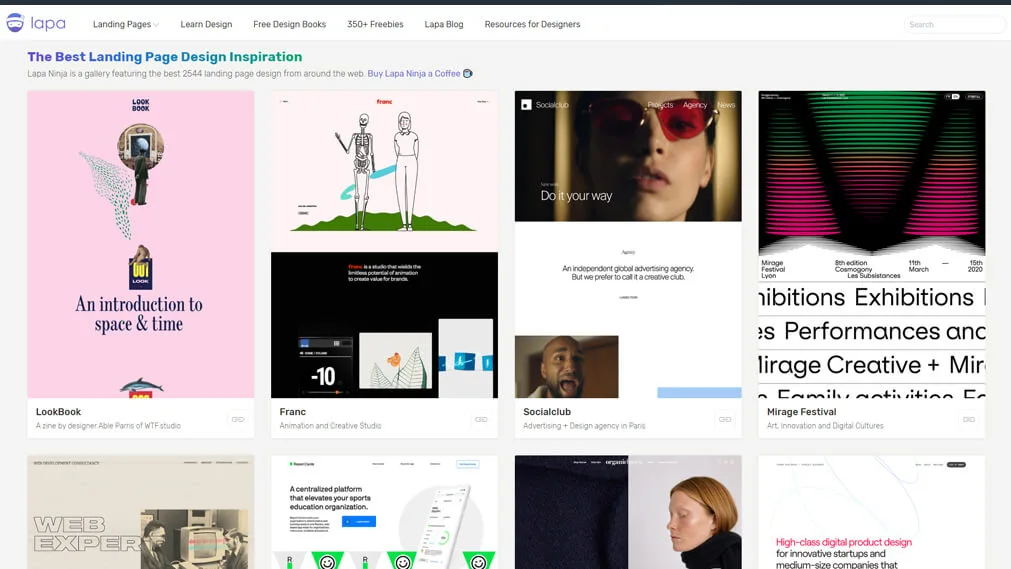
Task: Click 'Advertising + Design agency in Paris' description
Action: 584,426
